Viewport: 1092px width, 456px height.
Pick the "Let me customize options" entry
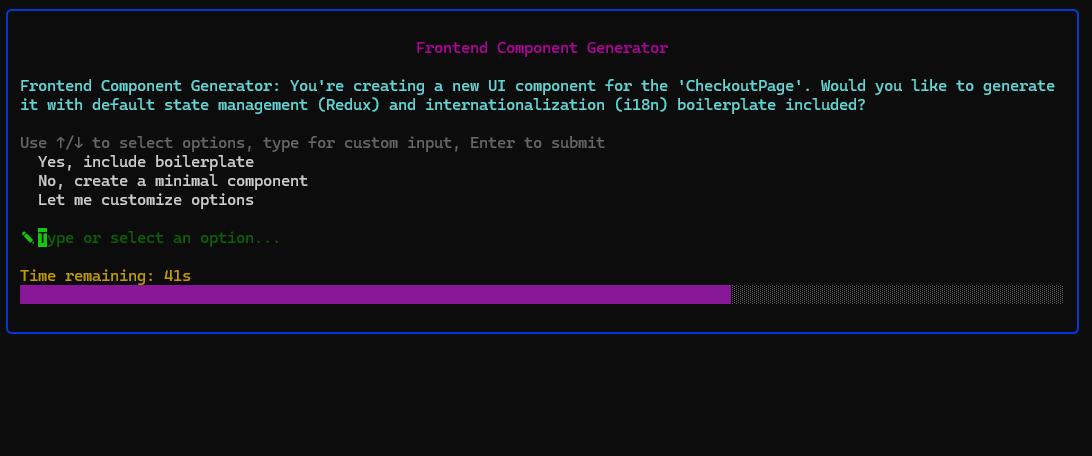(x=145, y=200)
